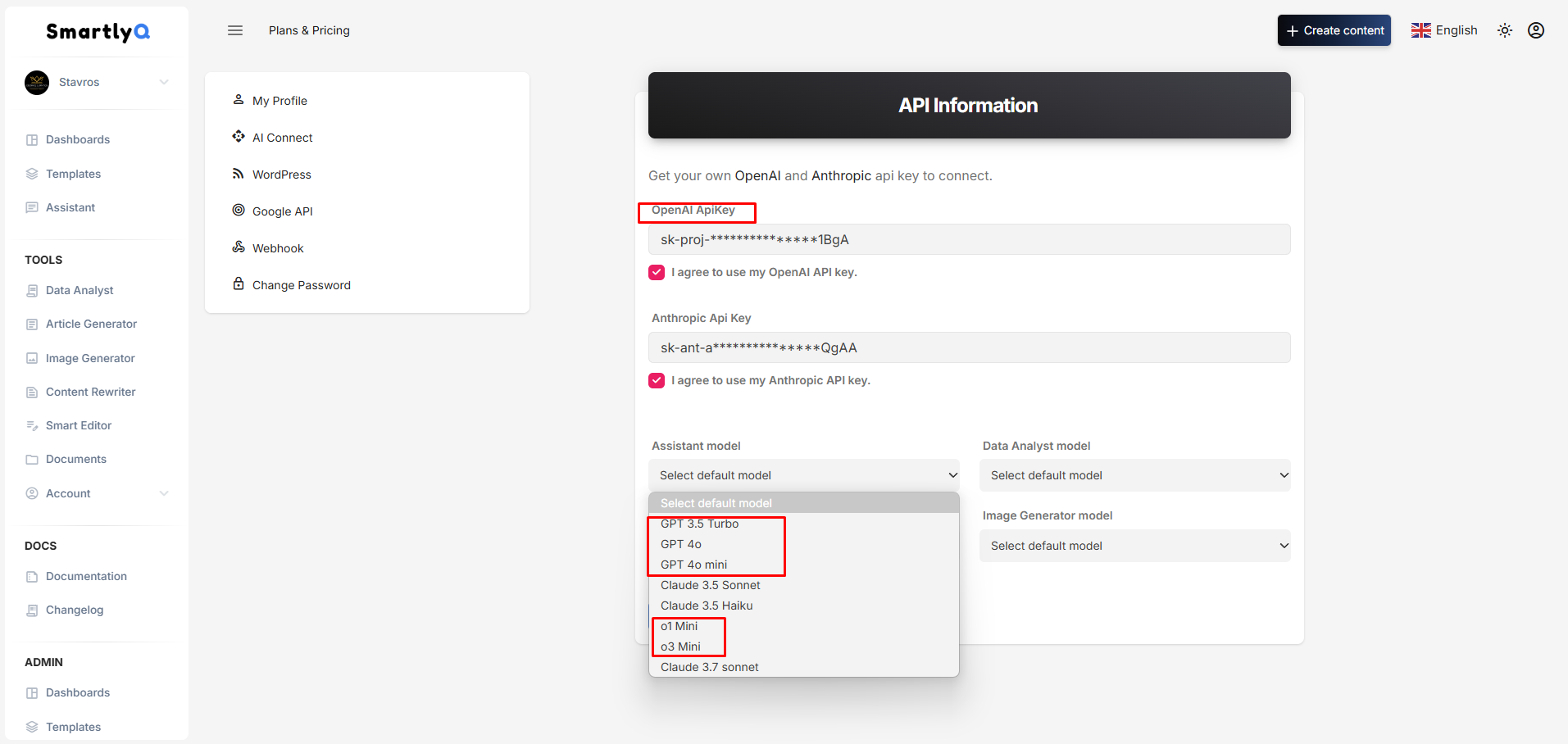Click the Documents folder icon
This screenshot has height=744, width=1568.
tap(32, 460)
